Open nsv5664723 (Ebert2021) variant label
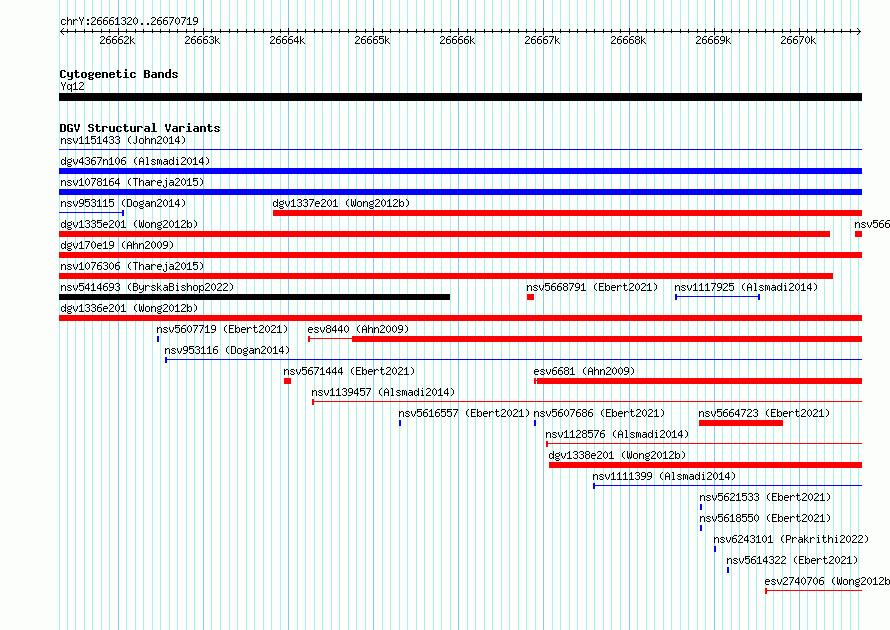 (x=764, y=413)
